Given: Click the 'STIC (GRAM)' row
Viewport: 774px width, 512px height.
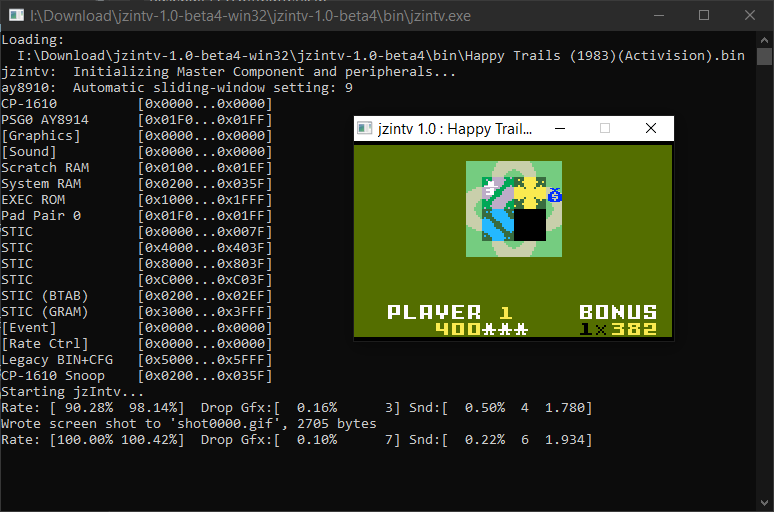Looking at the screenshot, I should (137, 312).
